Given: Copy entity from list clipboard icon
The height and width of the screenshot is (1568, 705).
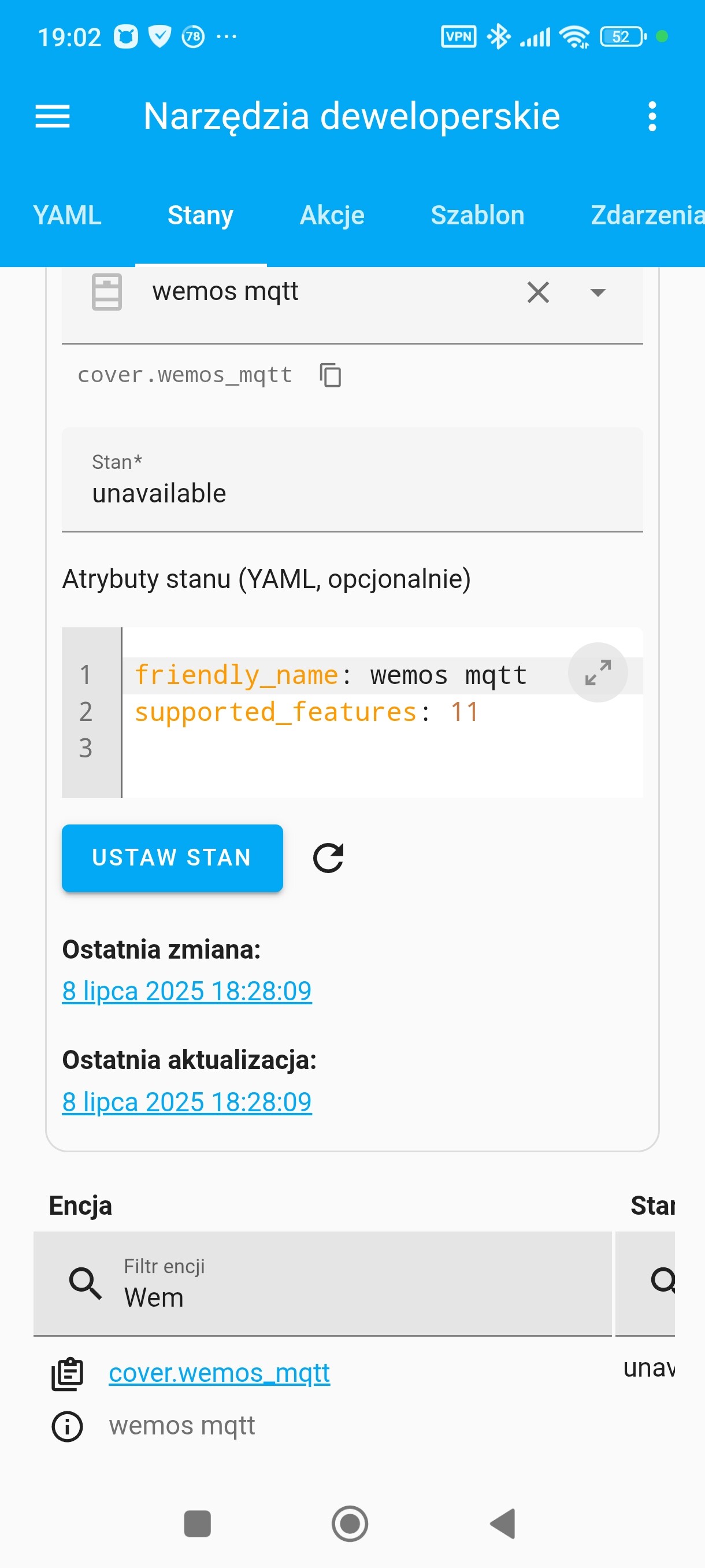Looking at the screenshot, I should pos(67,1374).
